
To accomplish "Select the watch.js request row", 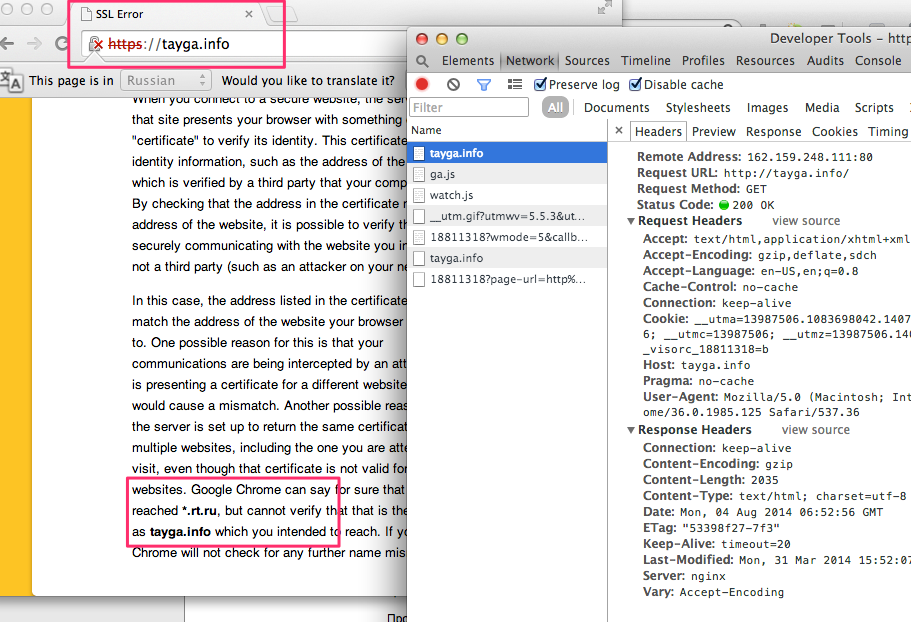I will [508, 195].
